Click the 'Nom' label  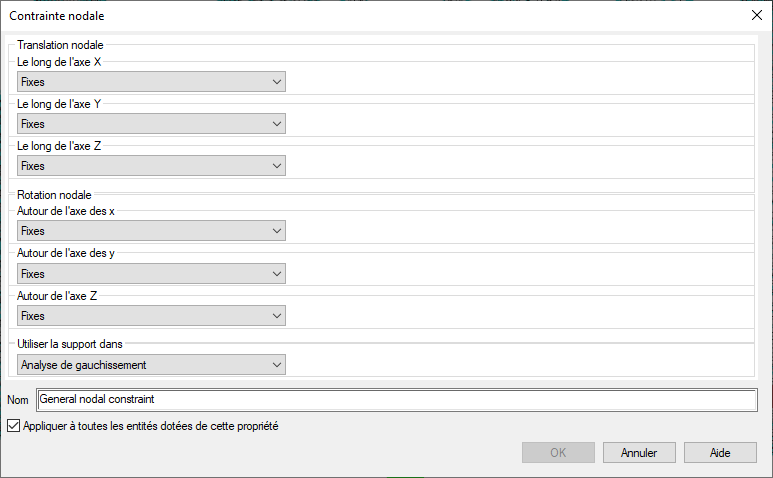(x=17, y=400)
